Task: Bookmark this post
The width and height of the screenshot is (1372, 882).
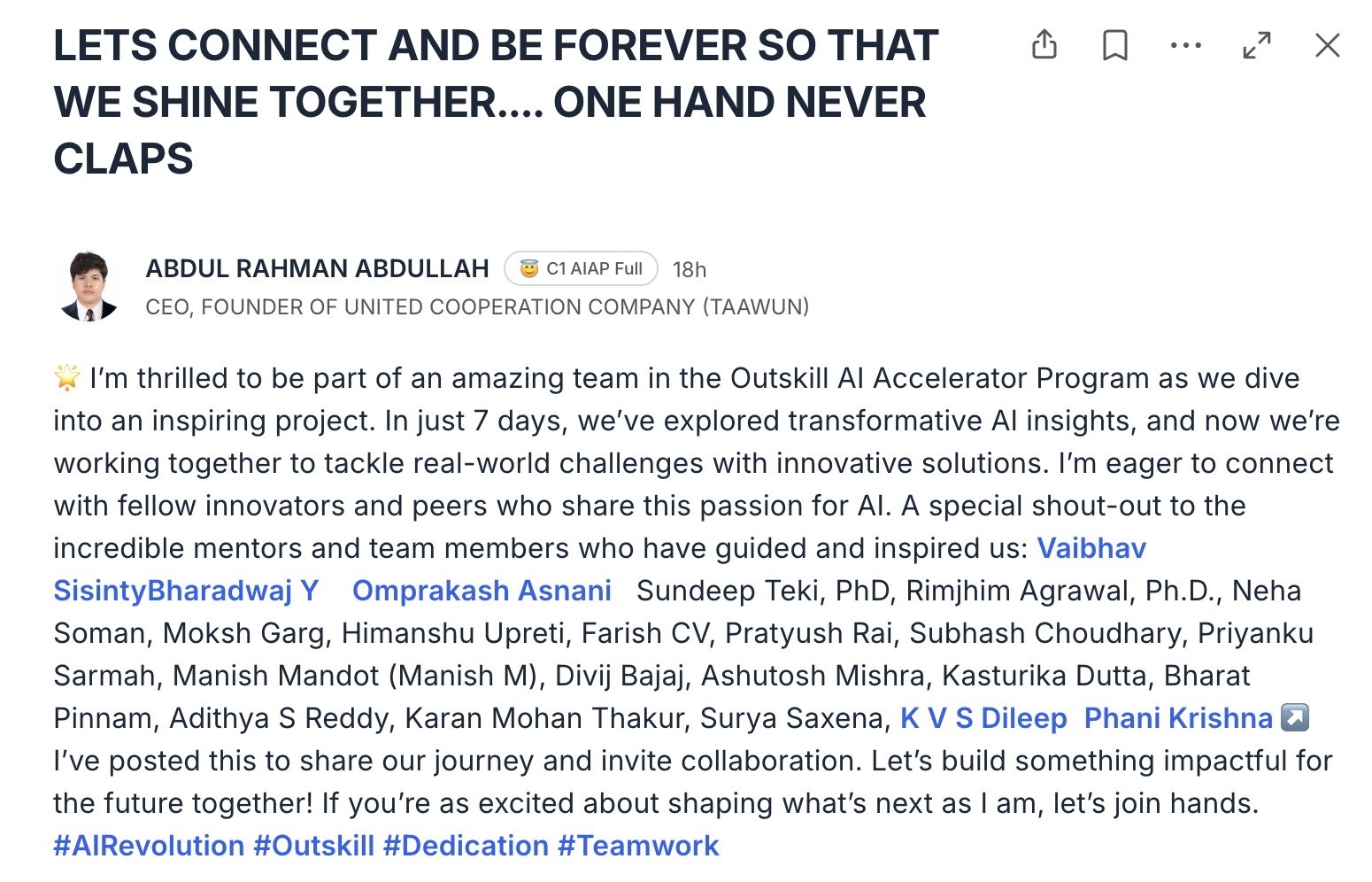Action: tap(1115, 45)
